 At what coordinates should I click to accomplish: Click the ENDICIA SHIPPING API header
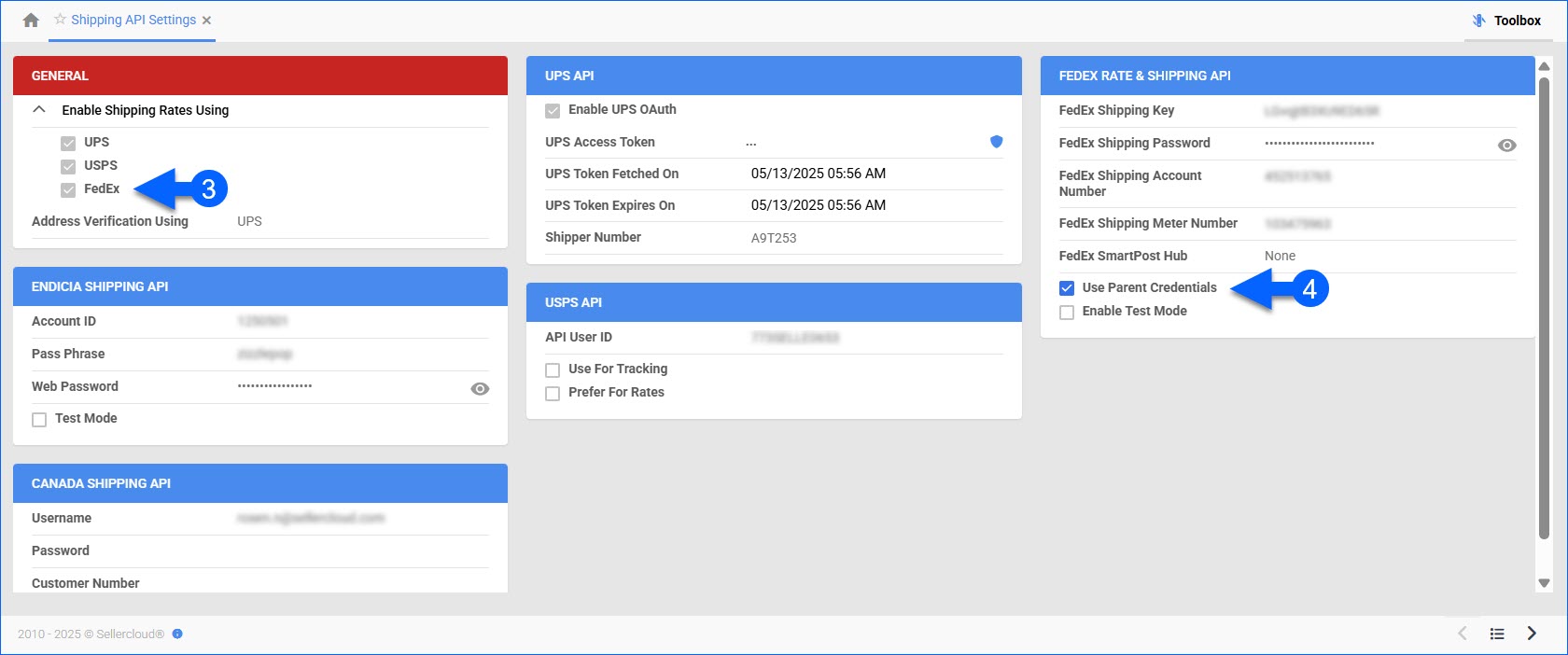(x=260, y=286)
